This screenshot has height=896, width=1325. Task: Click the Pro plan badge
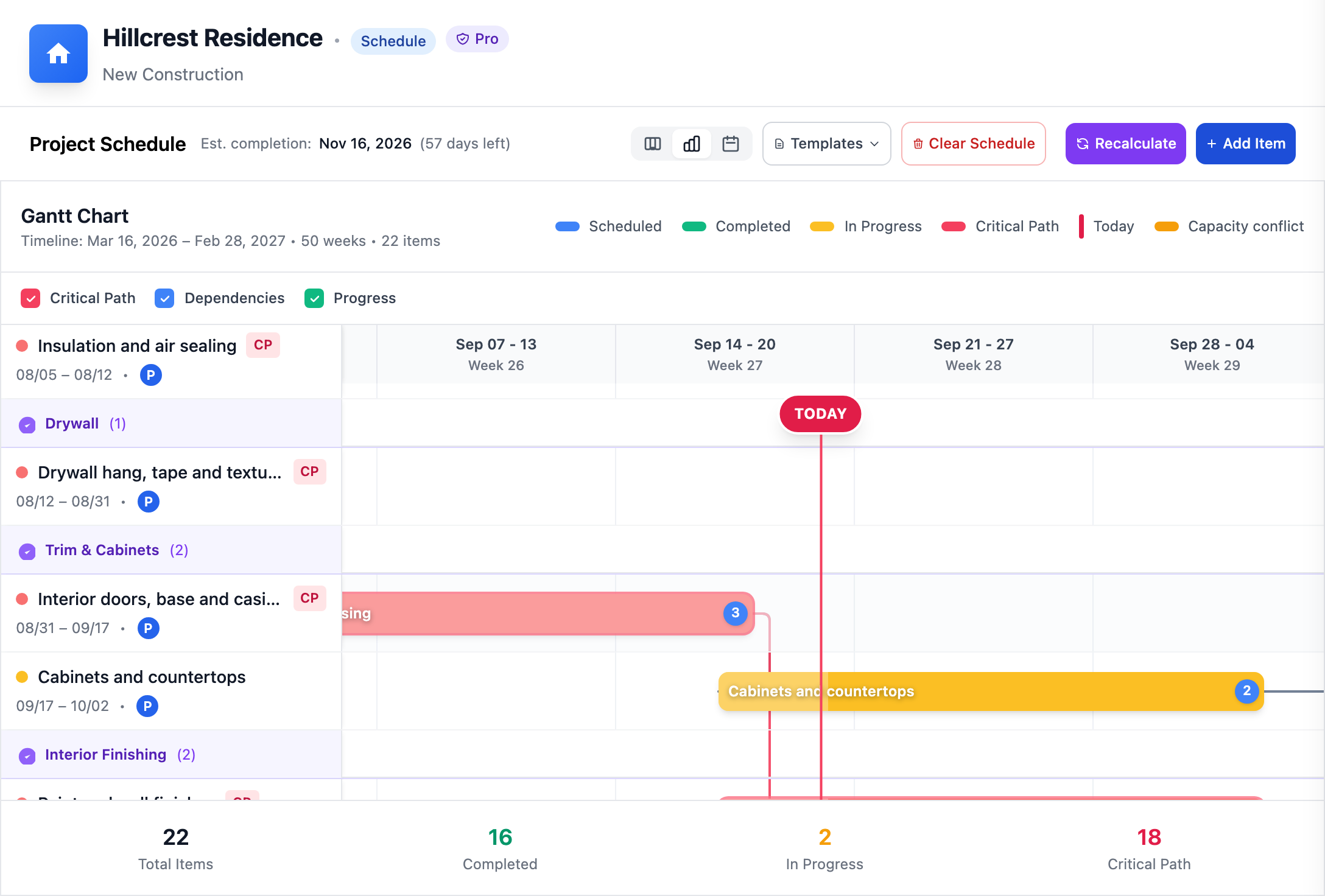coord(477,39)
